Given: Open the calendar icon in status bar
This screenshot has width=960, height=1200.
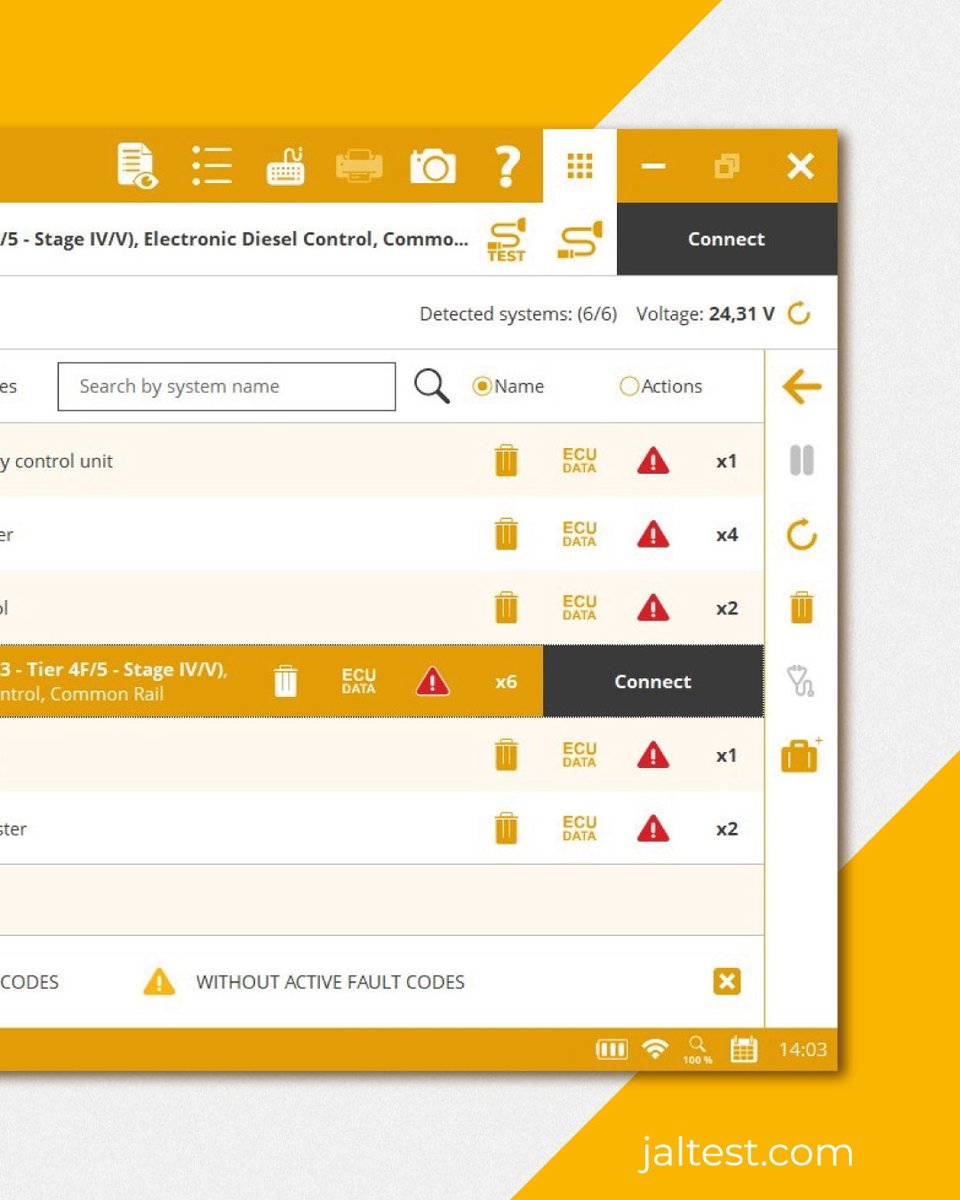Looking at the screenshot, I should click(x=743, y=1050).
